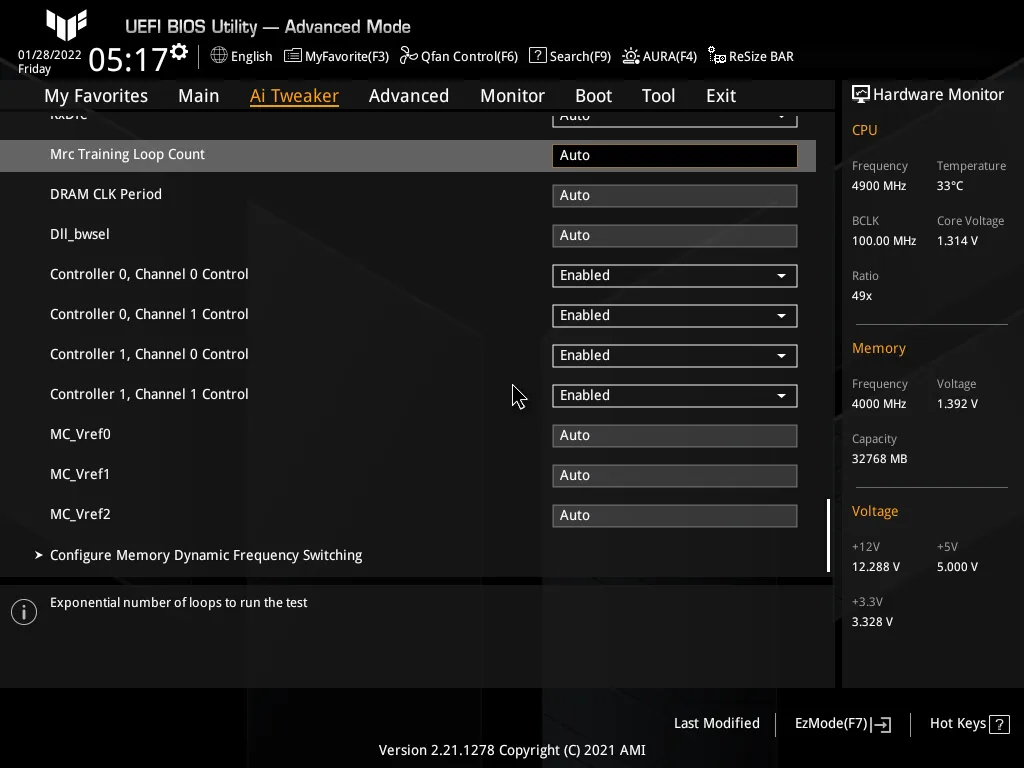Click the EzMode exit arrow icon
Image resolution: width=1024 pixels, height=768 pixels.
881,724
